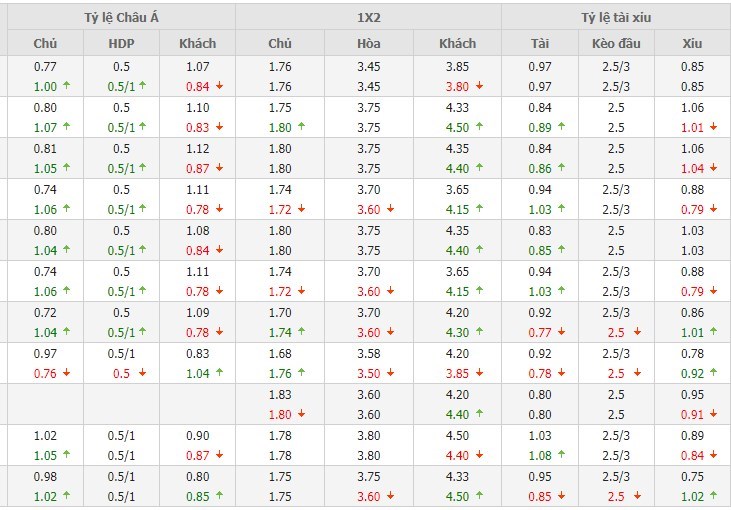The height and width of the screenshot is (510, 731).
Task: Click red down arrow beside 3.80
Action: pyautogui.click(x=479, y=86)
